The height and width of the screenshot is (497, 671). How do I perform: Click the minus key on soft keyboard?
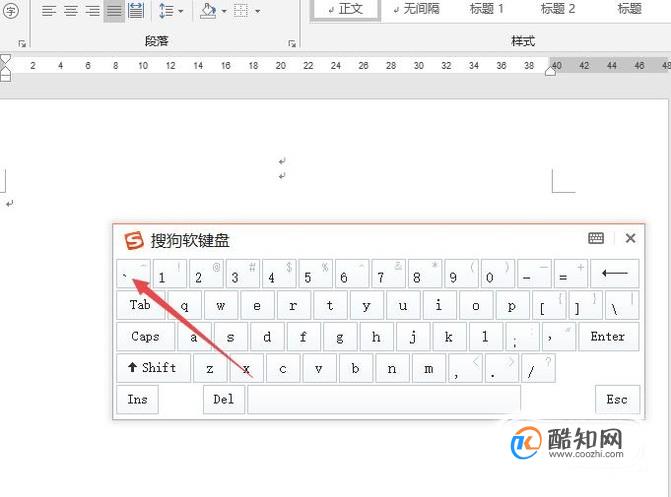pyautogui.click(x=534, y=273)
